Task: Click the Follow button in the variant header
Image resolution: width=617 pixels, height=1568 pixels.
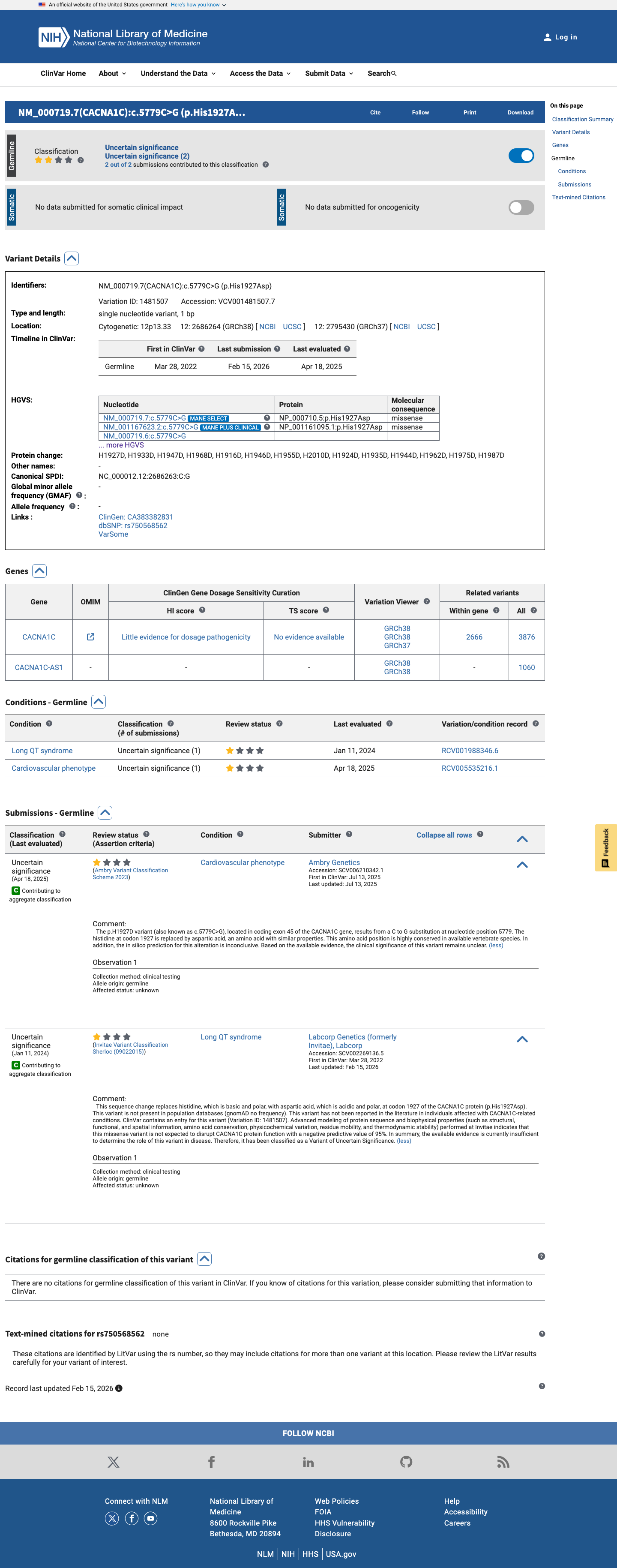Action: [420, 113]
